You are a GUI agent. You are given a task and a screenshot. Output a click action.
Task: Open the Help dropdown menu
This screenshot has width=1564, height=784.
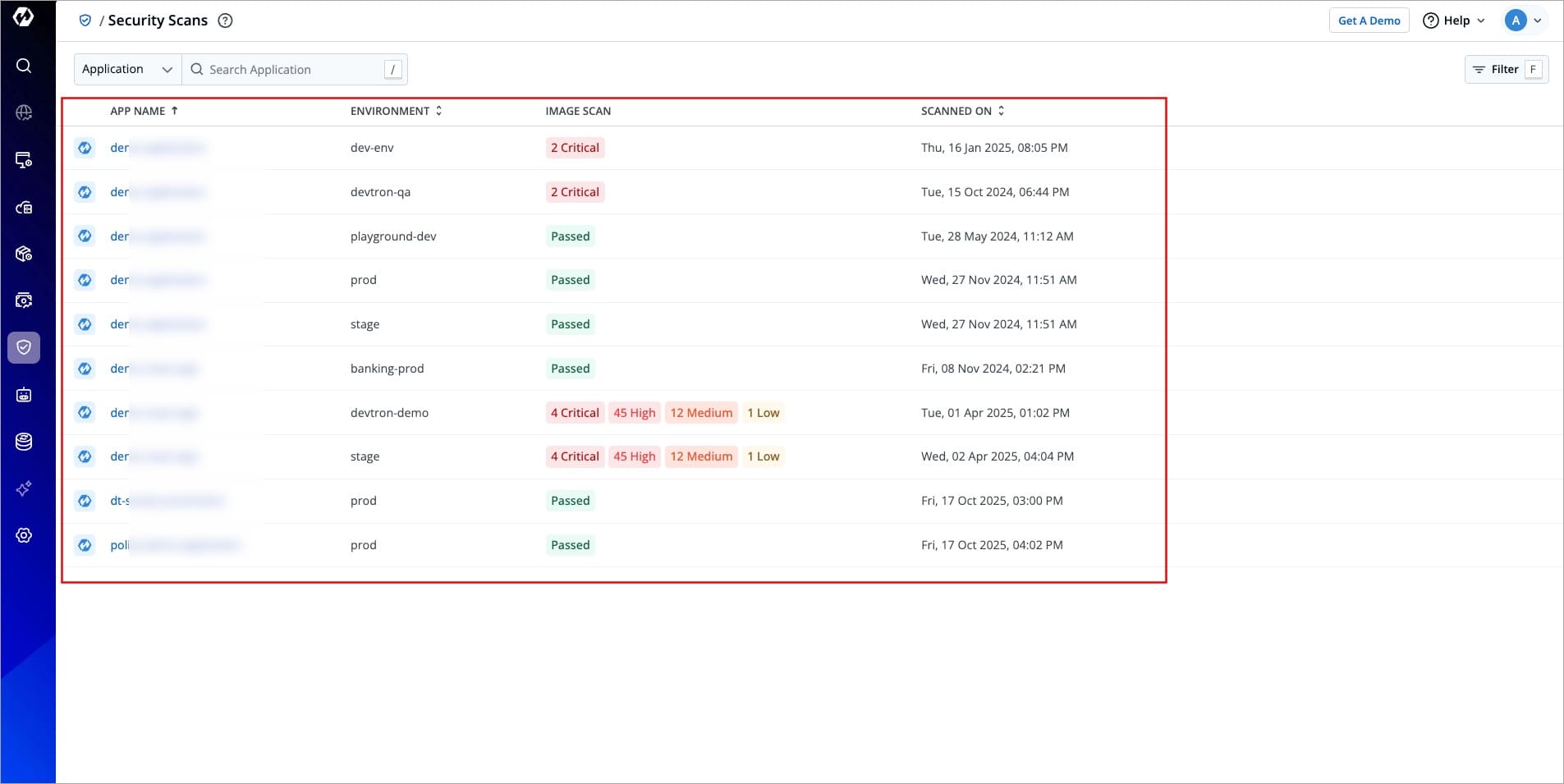click(1454, 21)
